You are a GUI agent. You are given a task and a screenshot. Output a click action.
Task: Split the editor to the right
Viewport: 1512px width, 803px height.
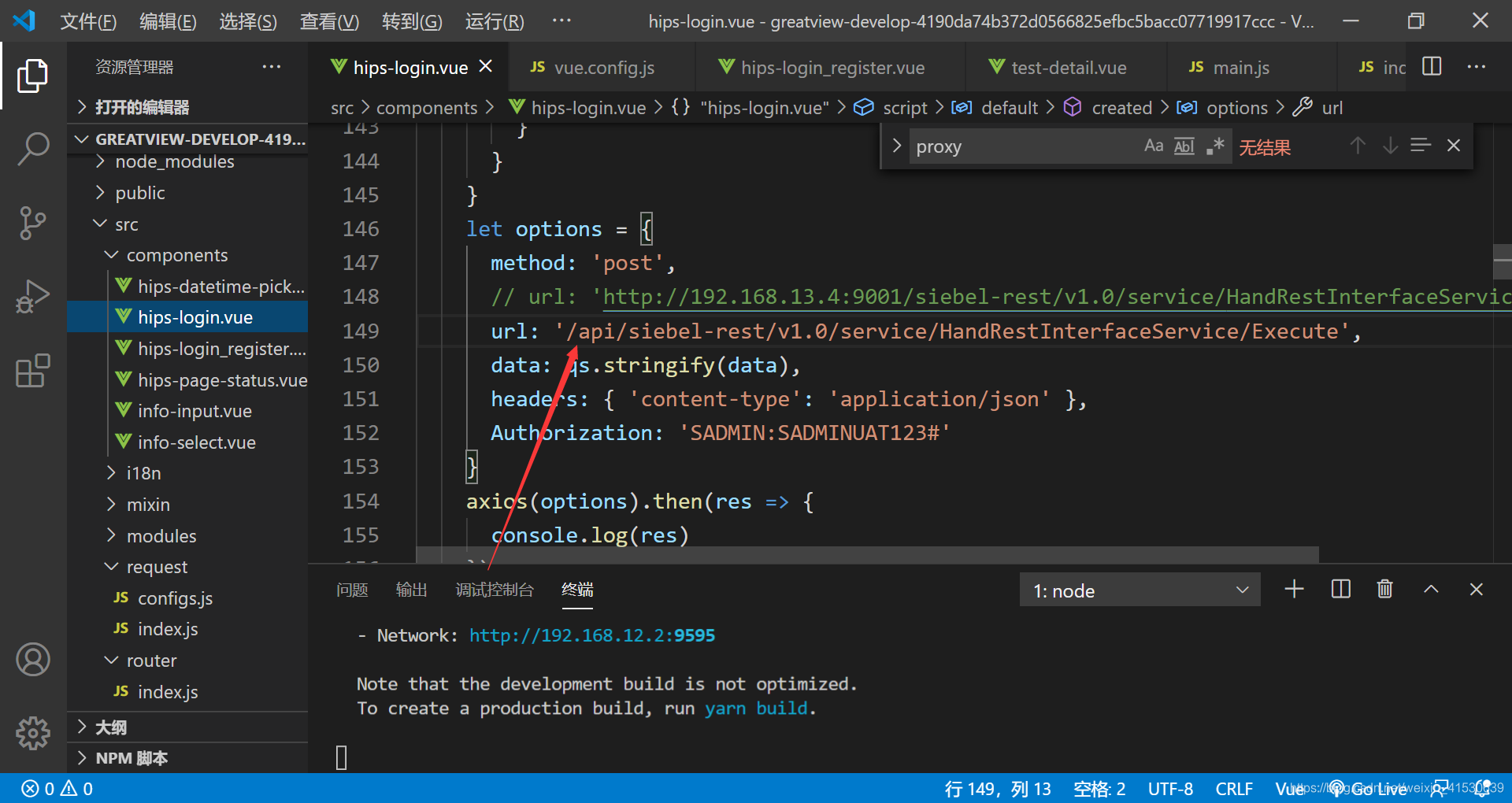[1432, 67]
